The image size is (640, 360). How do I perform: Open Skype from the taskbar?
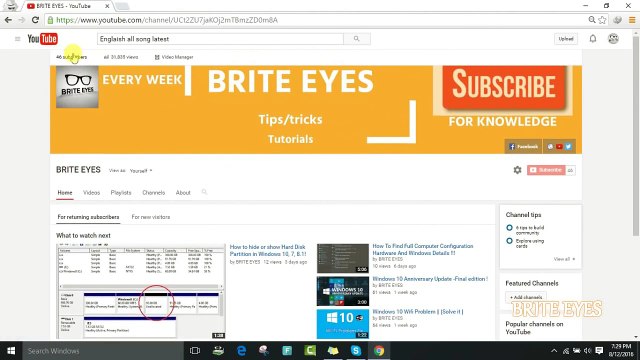[356, 351]
